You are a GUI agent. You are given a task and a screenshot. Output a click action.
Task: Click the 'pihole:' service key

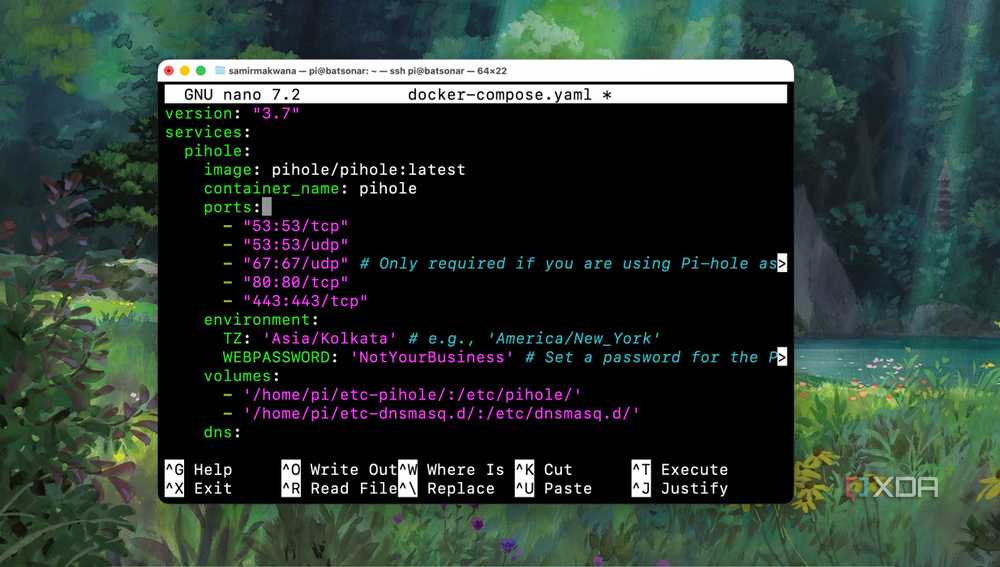(217, 151)
